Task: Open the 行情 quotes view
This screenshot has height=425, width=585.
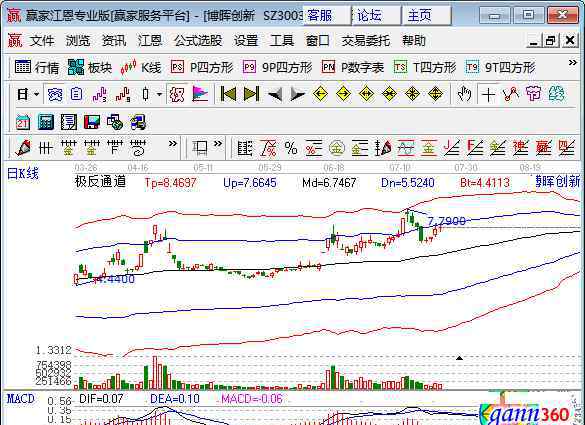Action: tap(37, 68)
